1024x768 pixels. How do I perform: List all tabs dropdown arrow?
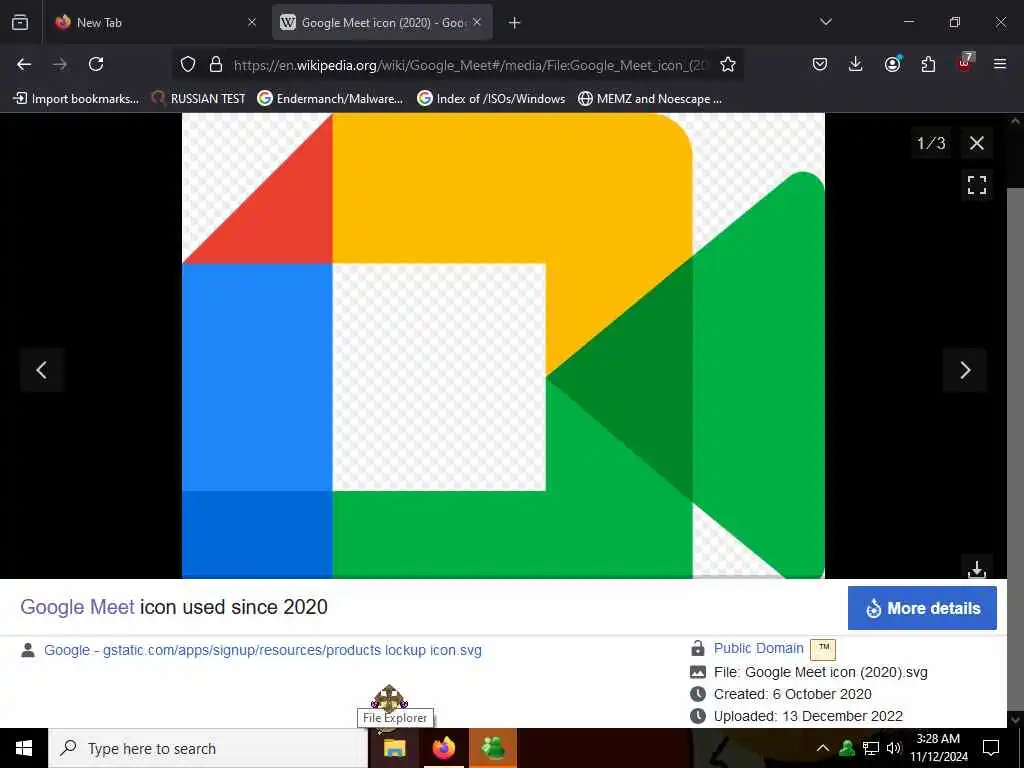click(x=825, y=22)
